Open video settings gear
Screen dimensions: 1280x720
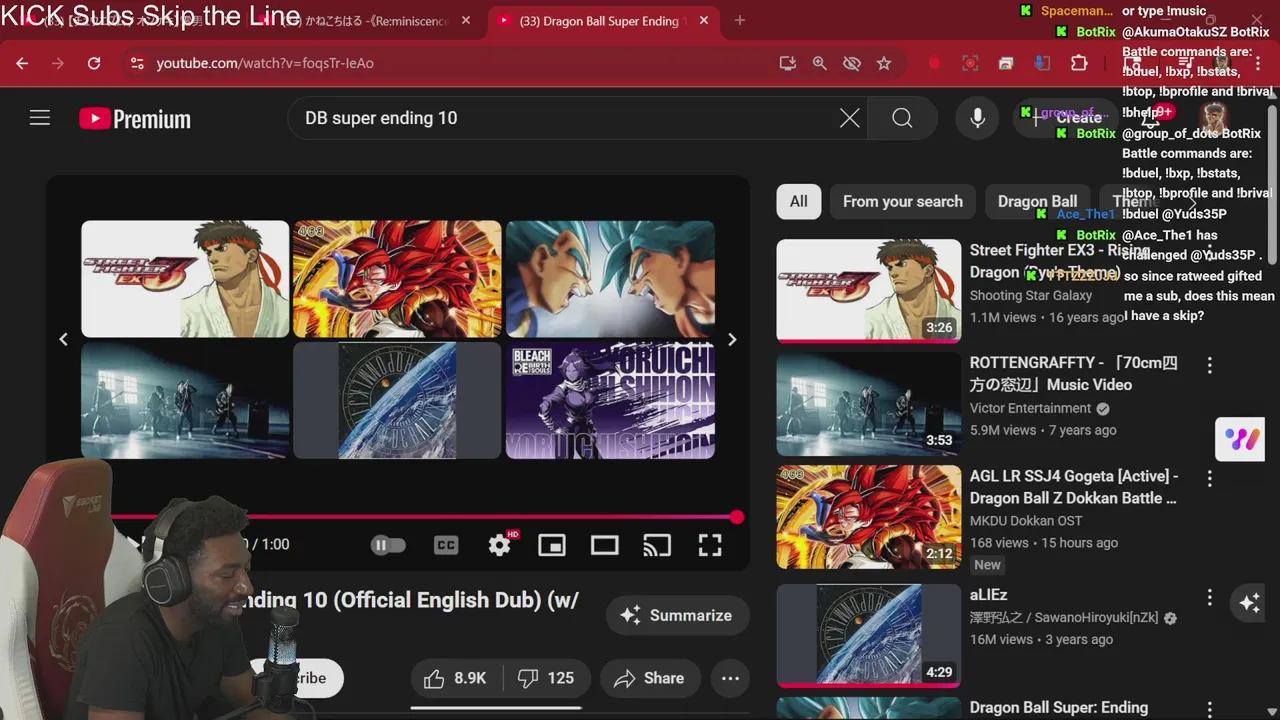point(499,545)
